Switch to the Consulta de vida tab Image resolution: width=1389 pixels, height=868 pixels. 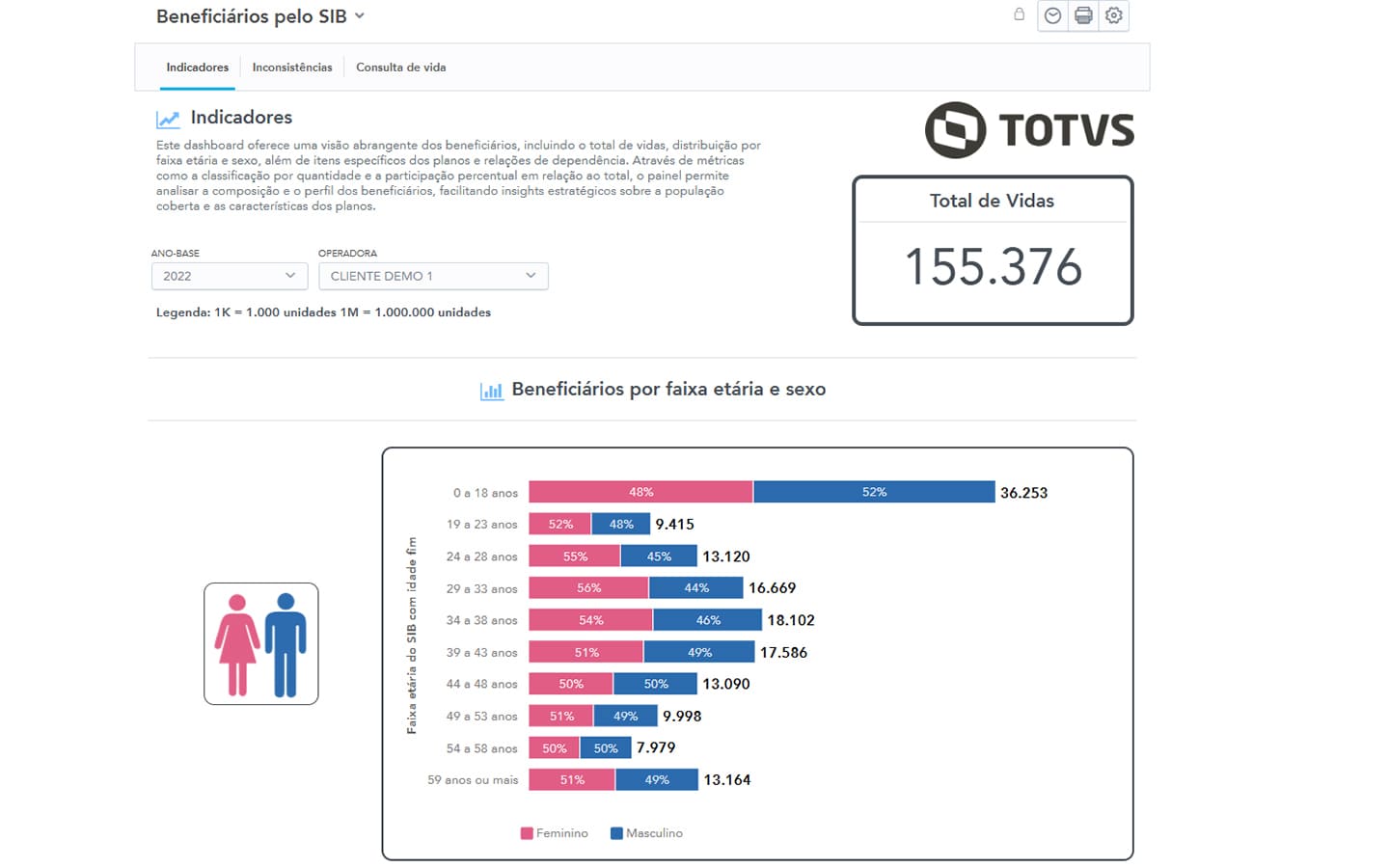400,68
